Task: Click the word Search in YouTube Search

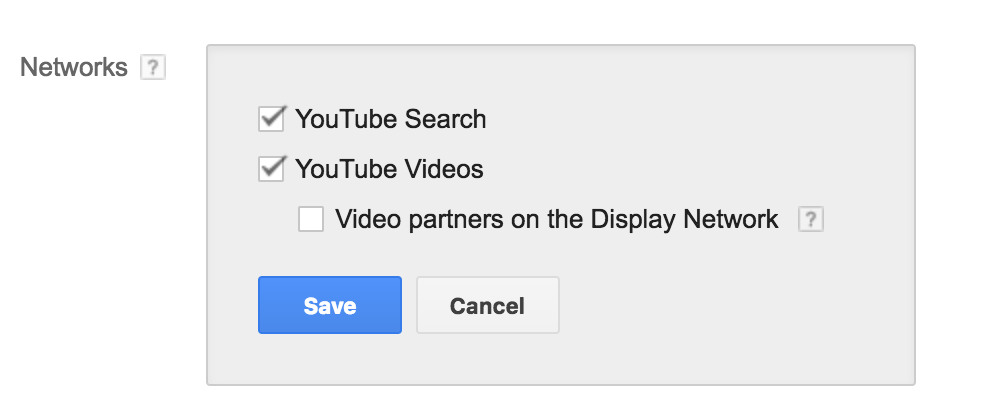Action: 445,119
